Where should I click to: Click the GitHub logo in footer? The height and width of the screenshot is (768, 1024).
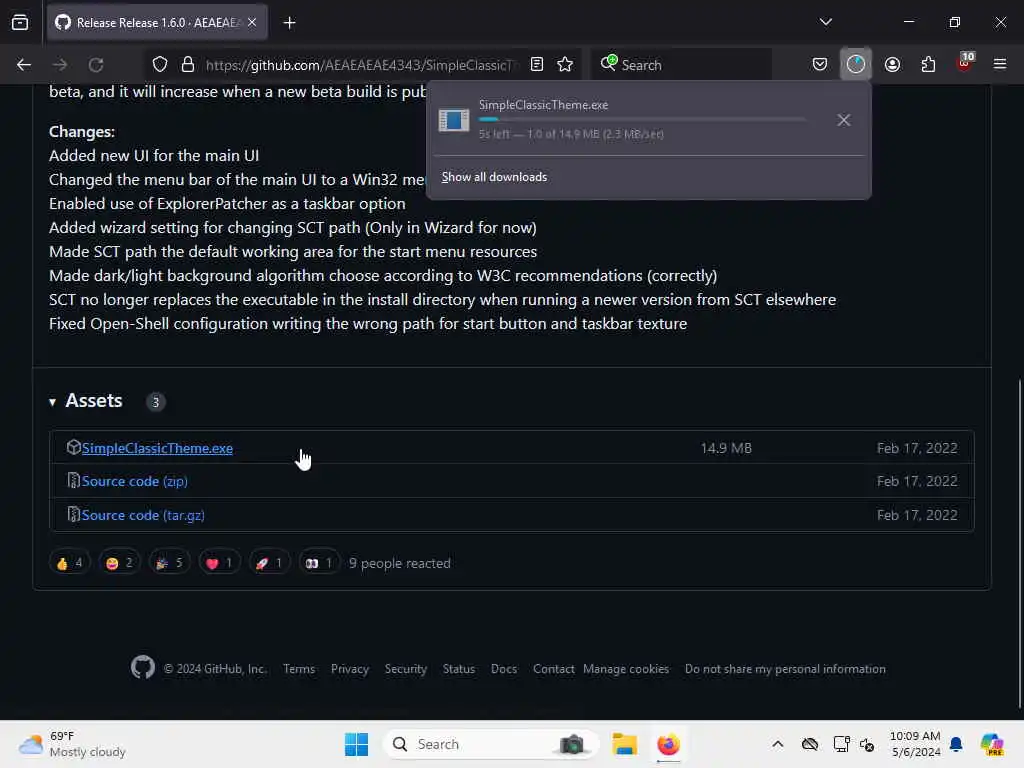(142, 667)
